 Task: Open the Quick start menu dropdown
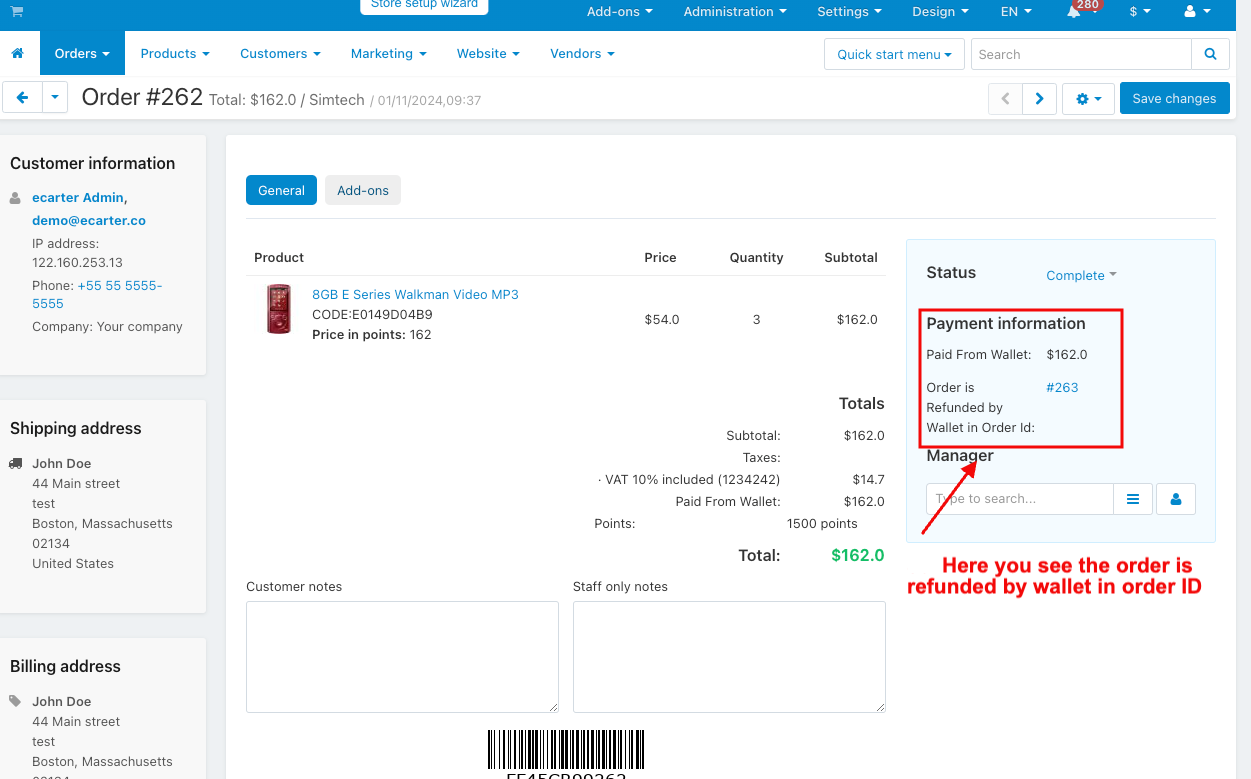click(x=894, y=54)
